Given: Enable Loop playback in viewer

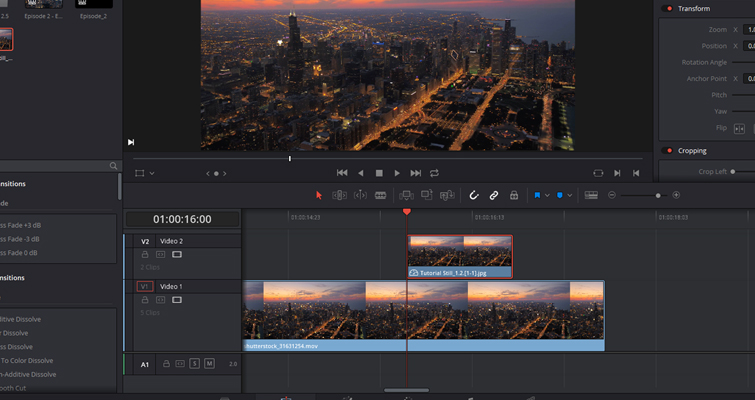Looking at the screenshot, I should [435, 173].
